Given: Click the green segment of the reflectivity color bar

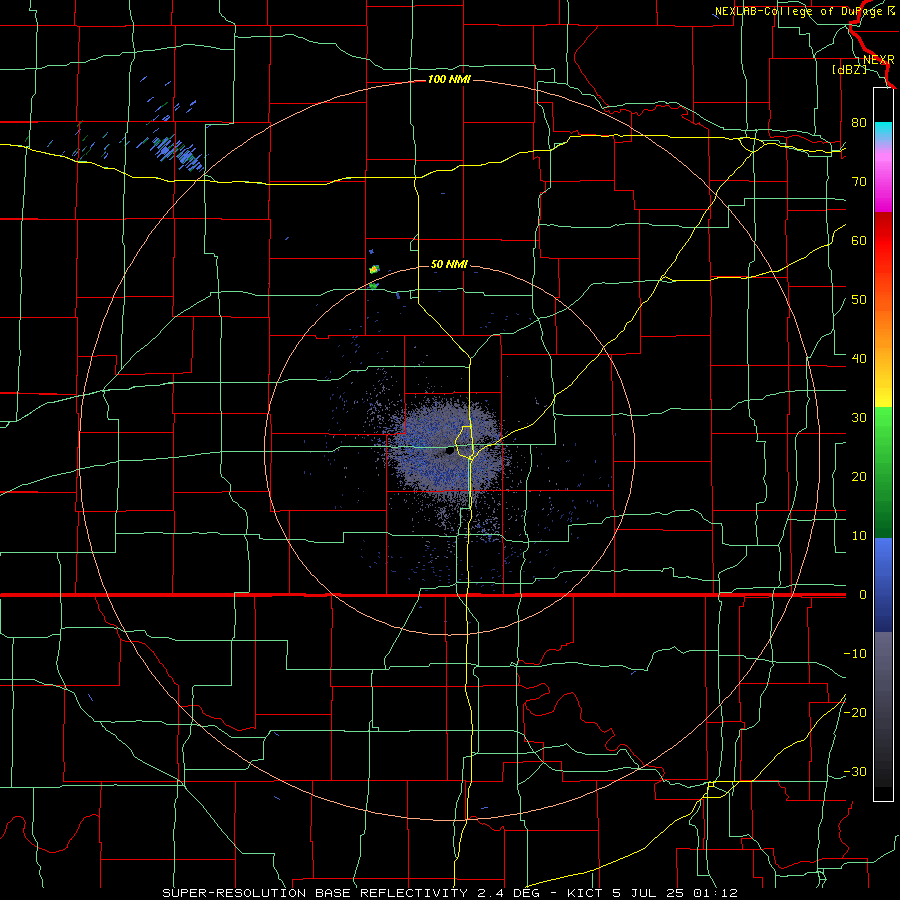Looking at the screenshot, I should coord(883,472).
